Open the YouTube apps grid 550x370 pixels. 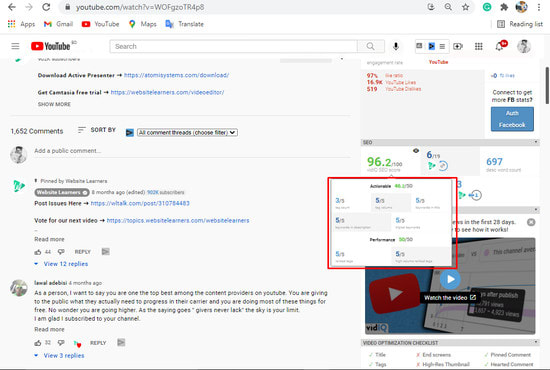click(x=478, y=46)
